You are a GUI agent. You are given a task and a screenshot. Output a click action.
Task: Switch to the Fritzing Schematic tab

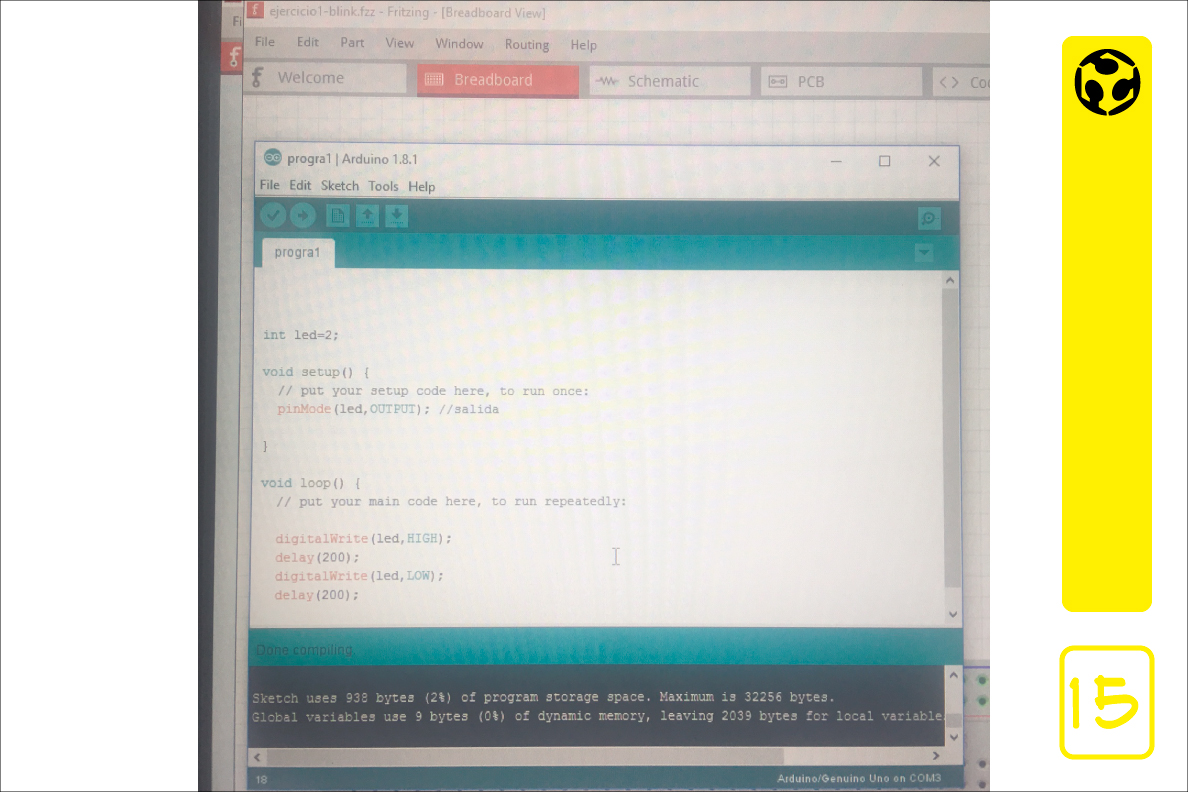coord(670,81)
